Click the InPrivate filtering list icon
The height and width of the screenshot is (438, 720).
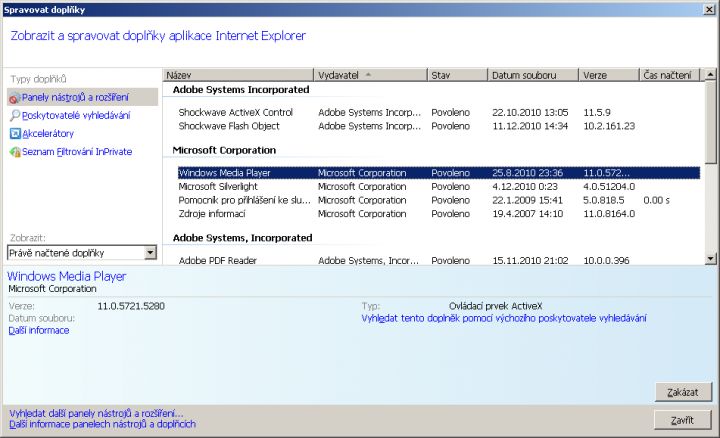15,152
